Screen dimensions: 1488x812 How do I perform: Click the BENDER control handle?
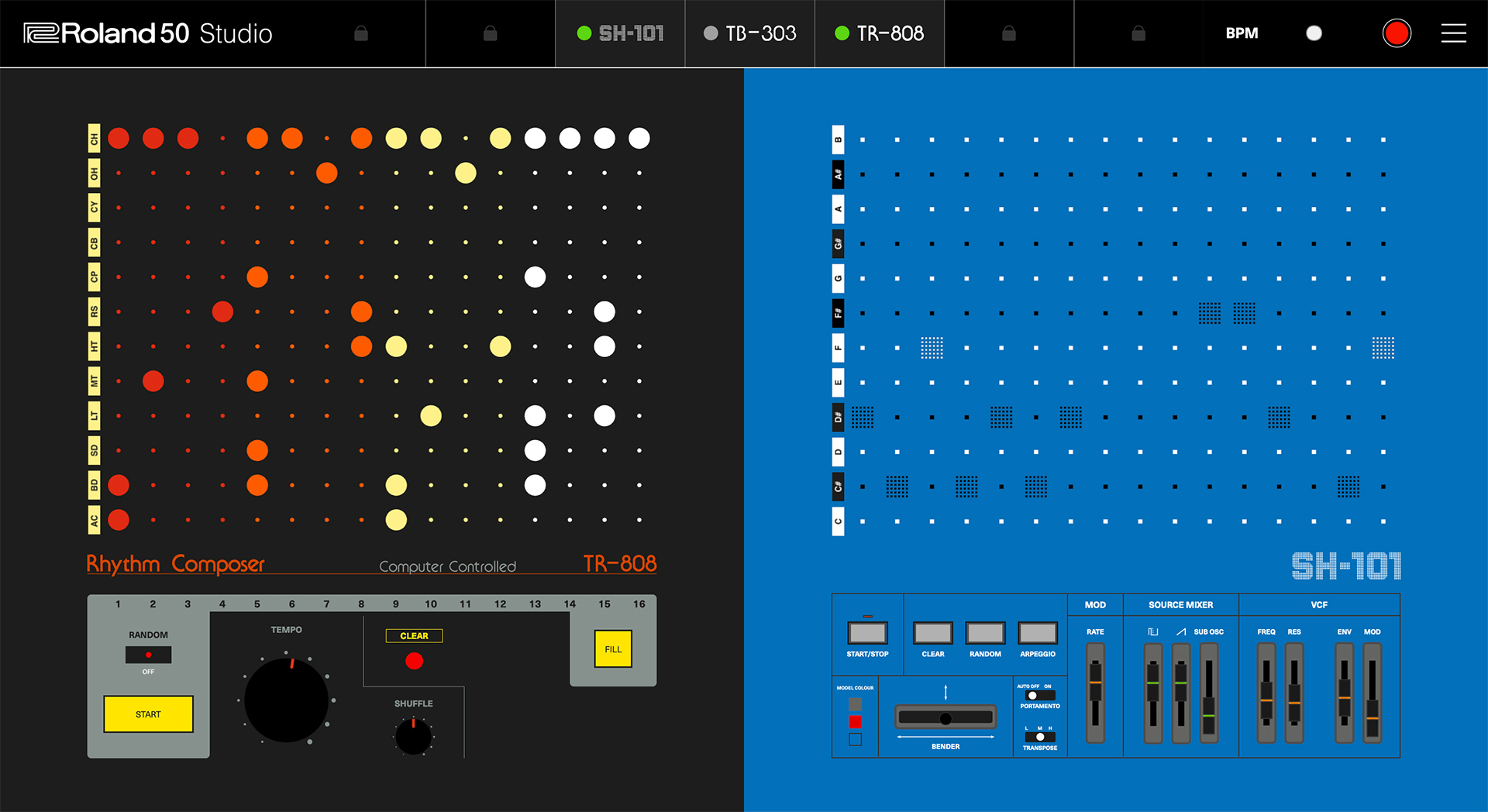coord(945,718)
